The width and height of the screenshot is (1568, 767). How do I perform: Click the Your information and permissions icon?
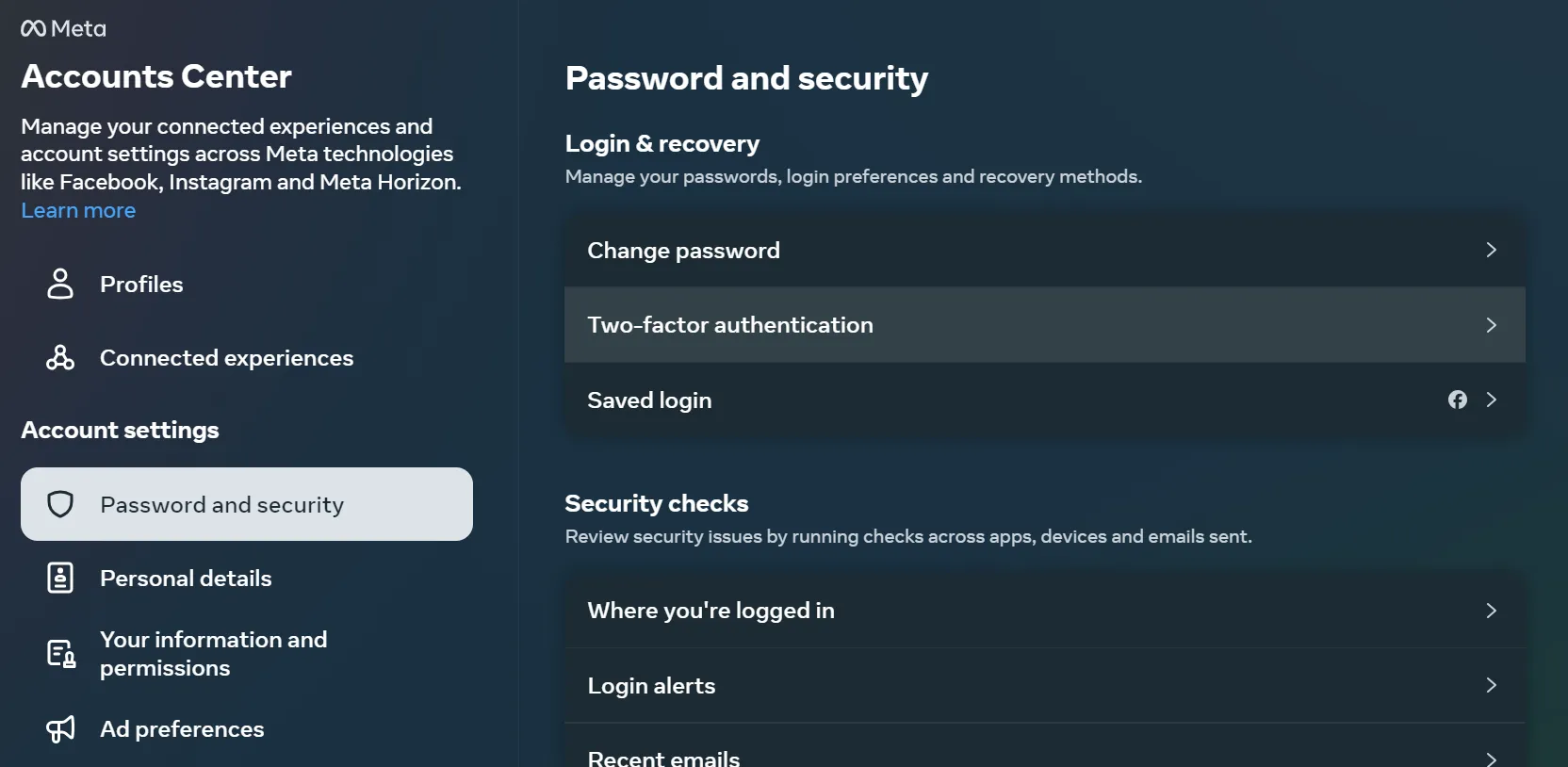pyautogui.click(x=61, y=653)
